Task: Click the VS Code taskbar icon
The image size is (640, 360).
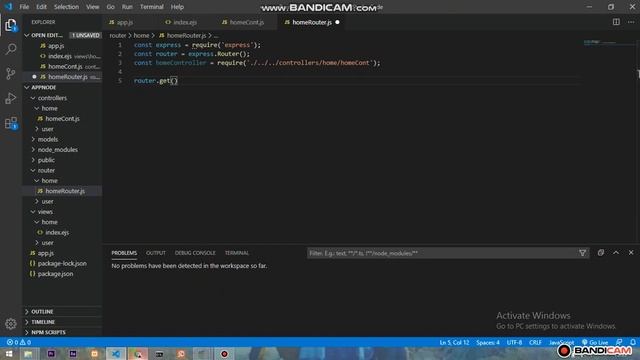Action: point(116,353)
